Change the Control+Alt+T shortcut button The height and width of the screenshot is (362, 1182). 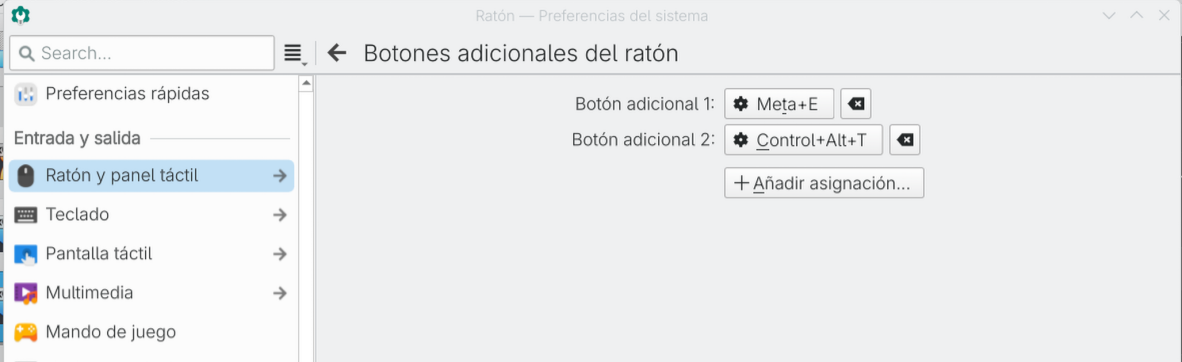804,140
